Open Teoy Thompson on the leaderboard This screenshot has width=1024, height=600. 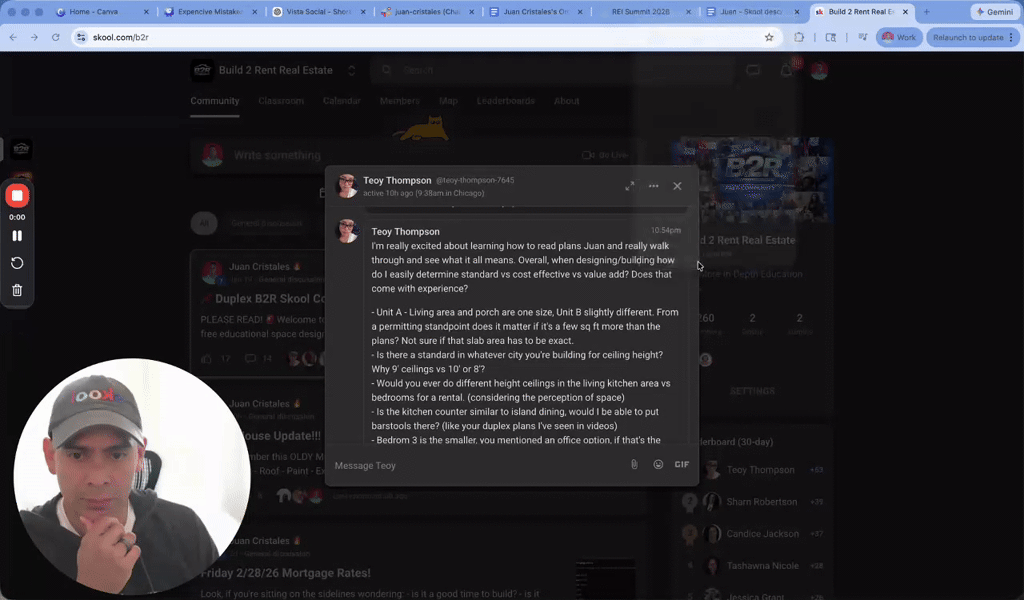coord(760,469)
